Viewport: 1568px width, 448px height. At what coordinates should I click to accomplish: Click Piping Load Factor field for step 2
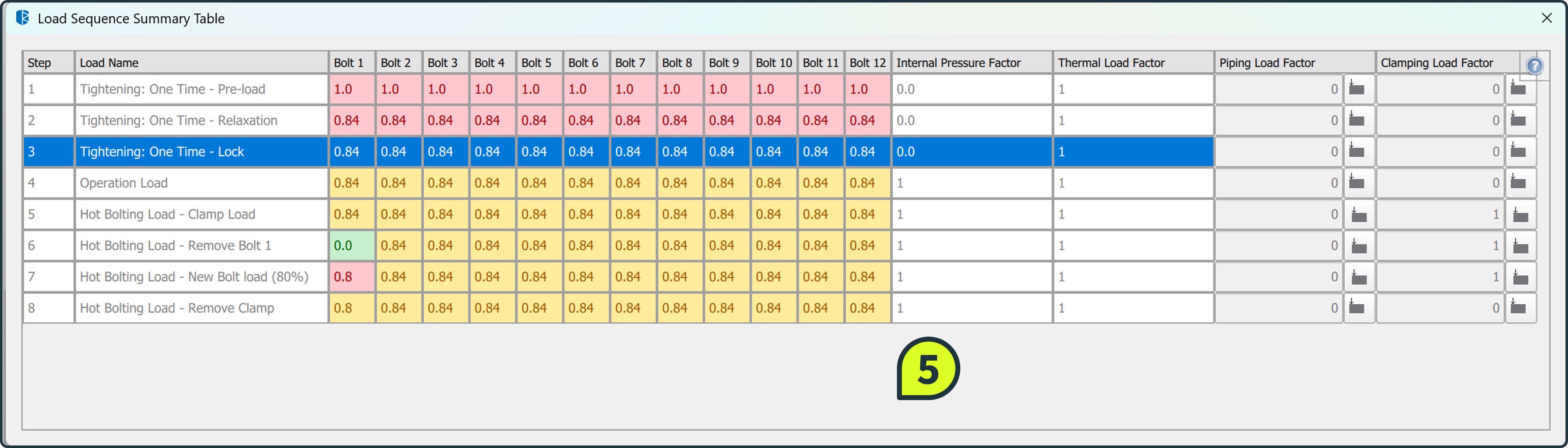(x=1278, y=121)
